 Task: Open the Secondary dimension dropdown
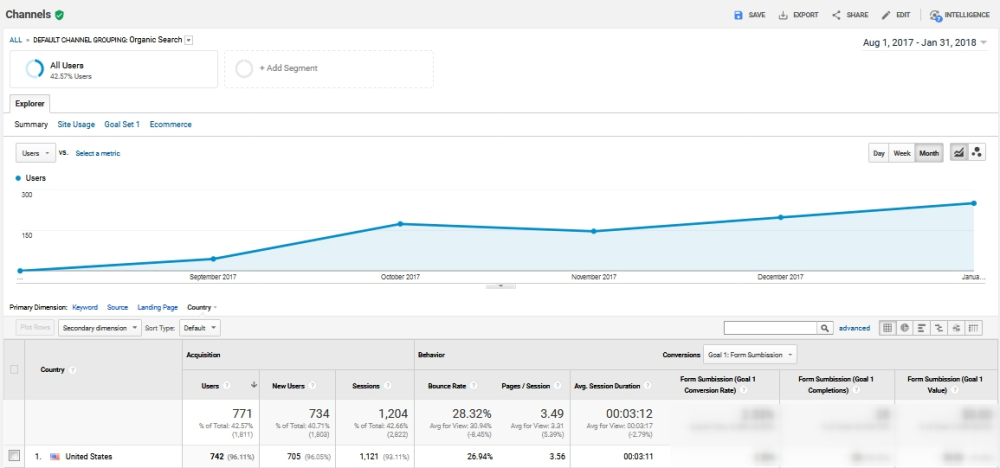pos(100,327)
